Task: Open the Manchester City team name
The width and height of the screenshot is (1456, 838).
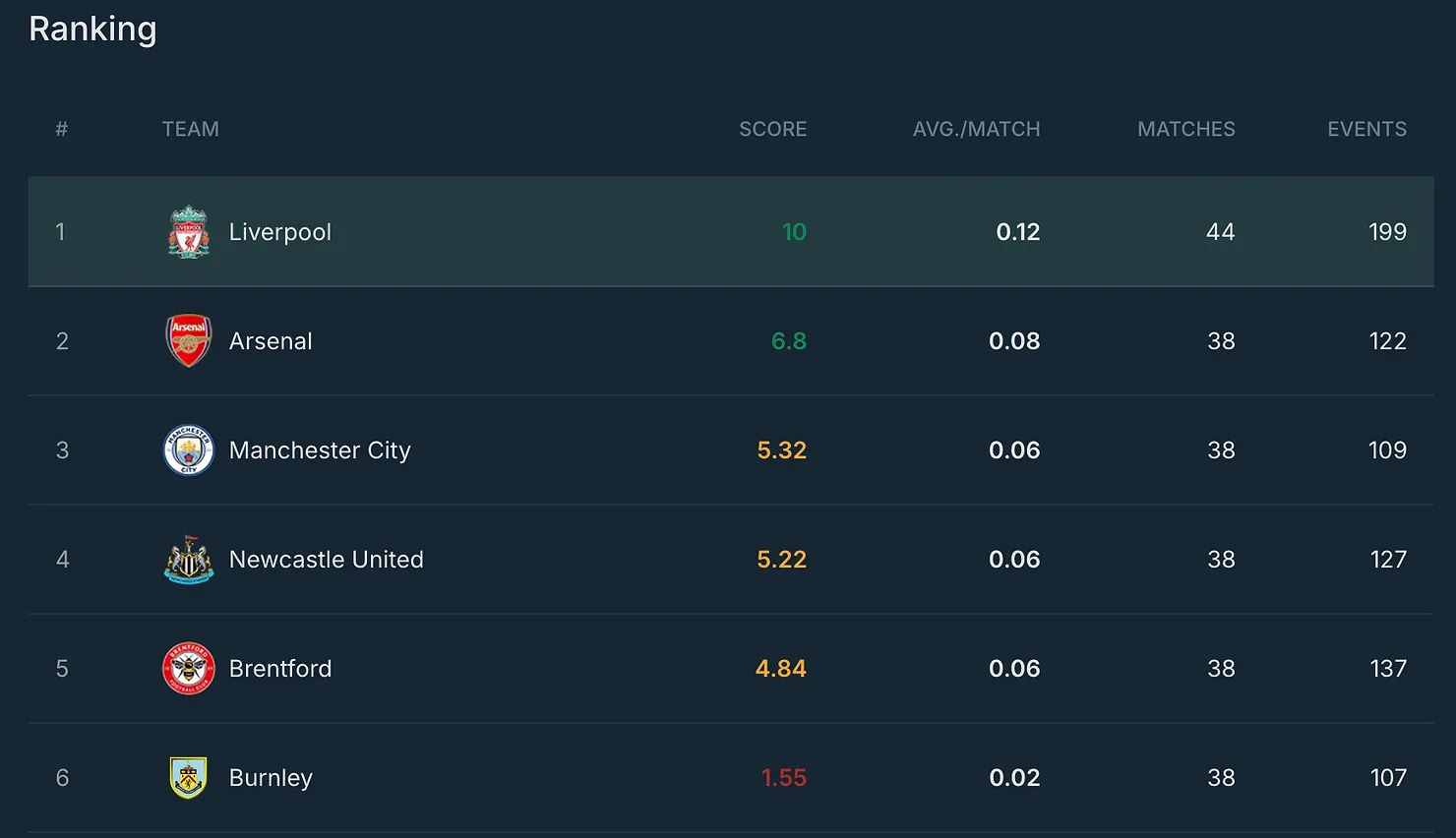Action: click(x=320, y=450)
